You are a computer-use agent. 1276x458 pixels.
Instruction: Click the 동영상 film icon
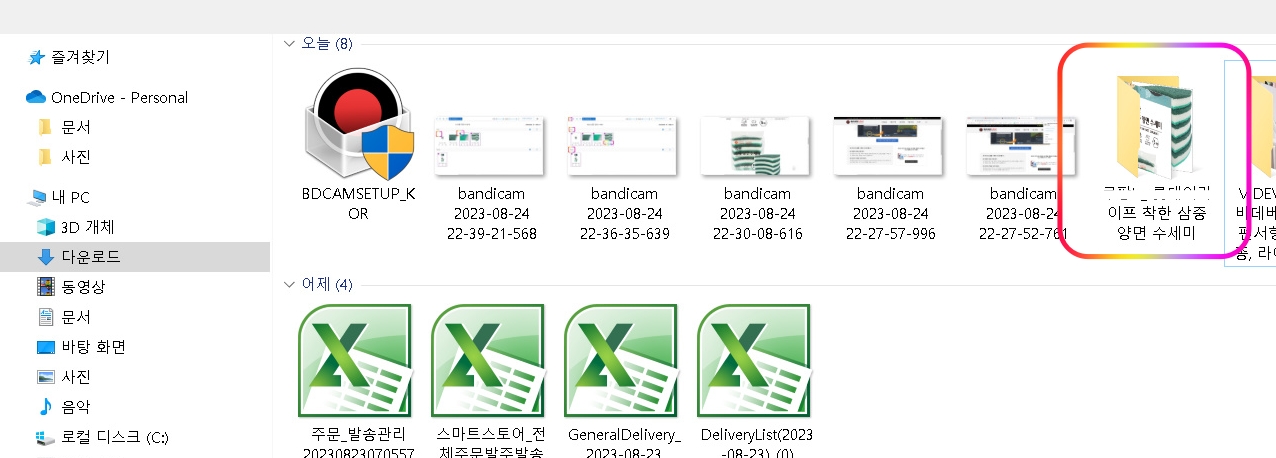(45, 287)
